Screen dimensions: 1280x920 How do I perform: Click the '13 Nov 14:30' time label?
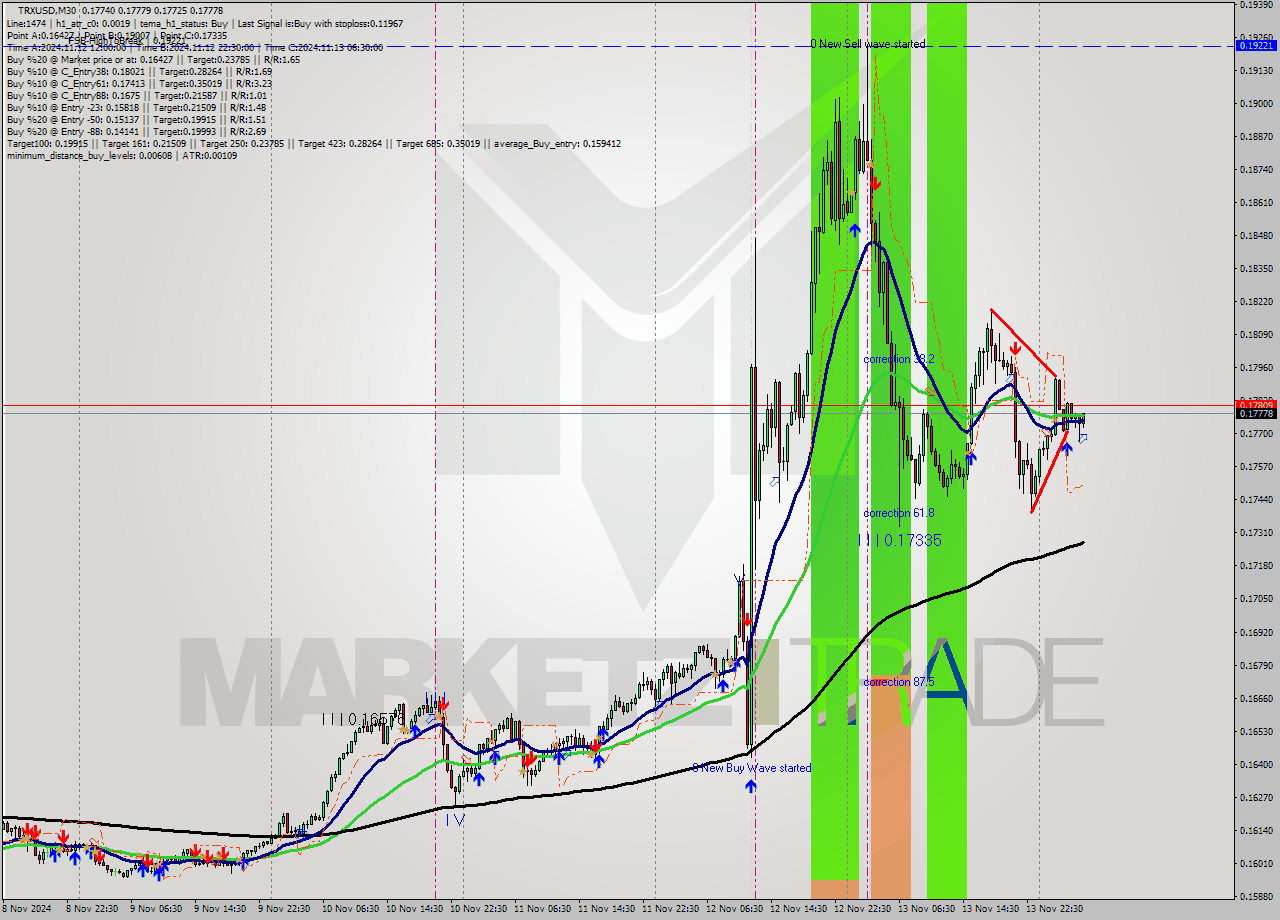click(x=991, y=909)
